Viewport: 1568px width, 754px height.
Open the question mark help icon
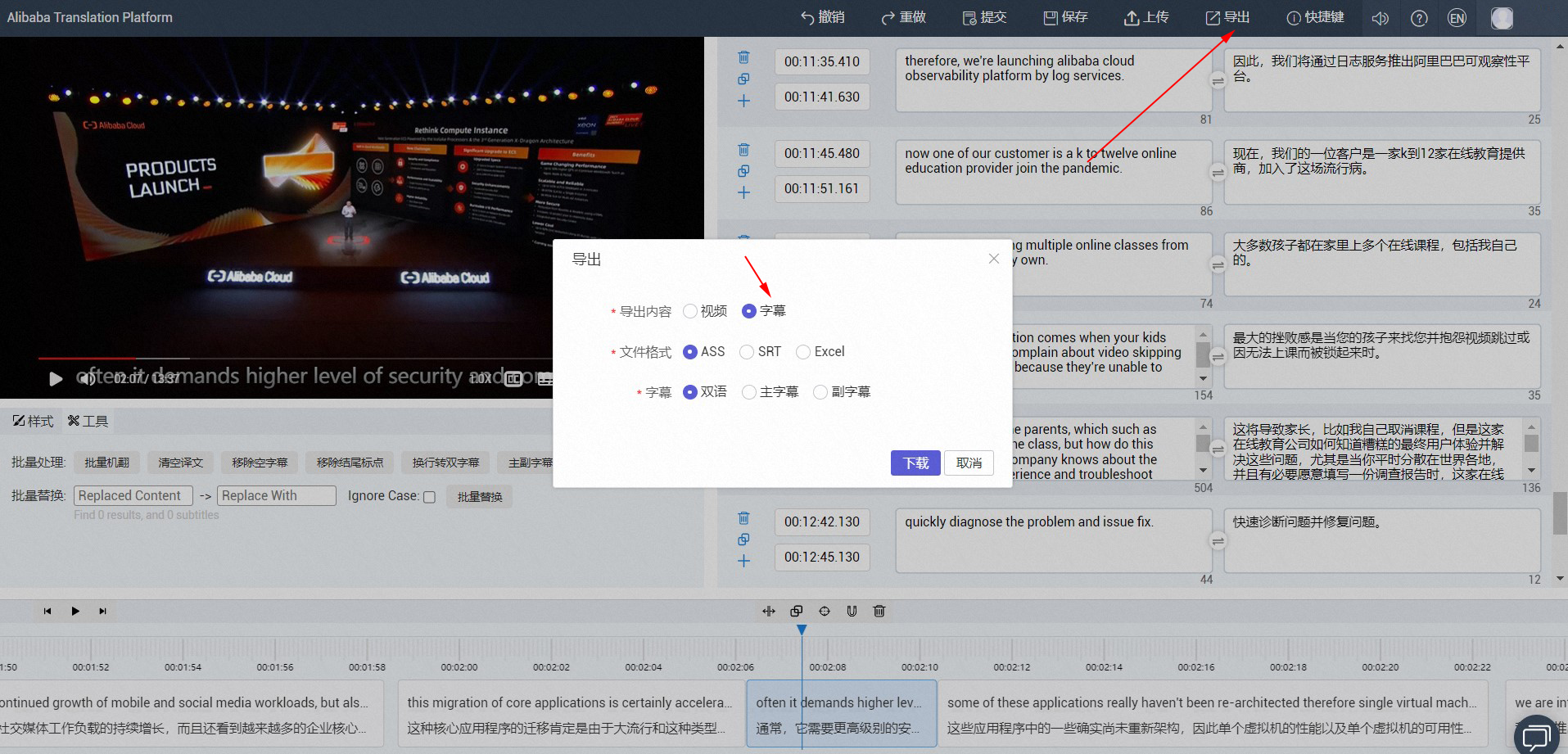(1419, 18)
